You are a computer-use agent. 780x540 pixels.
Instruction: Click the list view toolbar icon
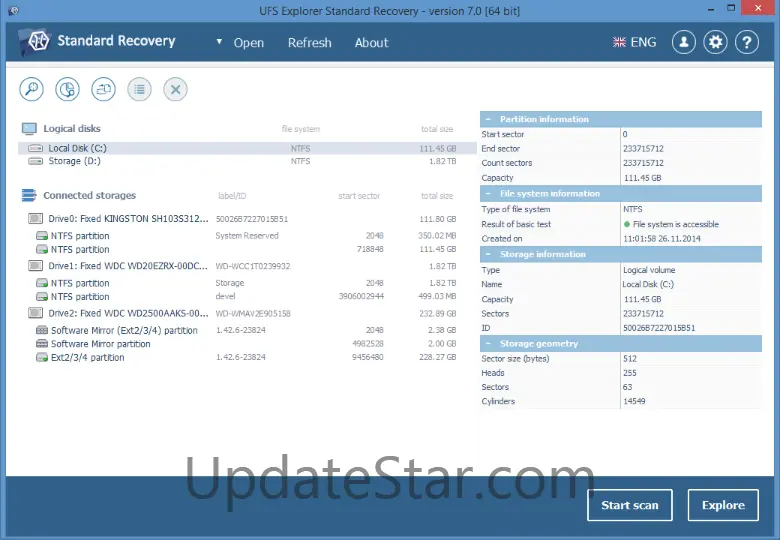click(x=139, y=90)
